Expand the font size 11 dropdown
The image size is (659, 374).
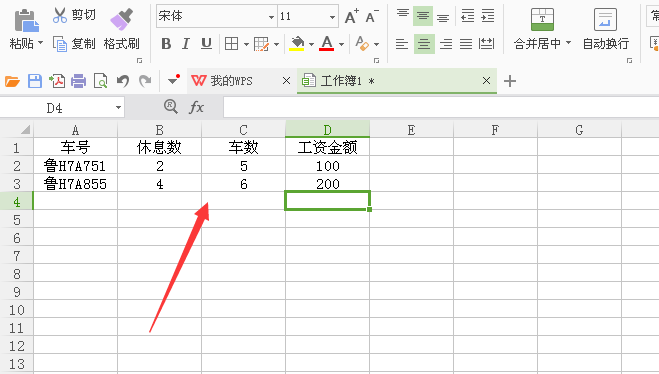[x=332, y=17]
